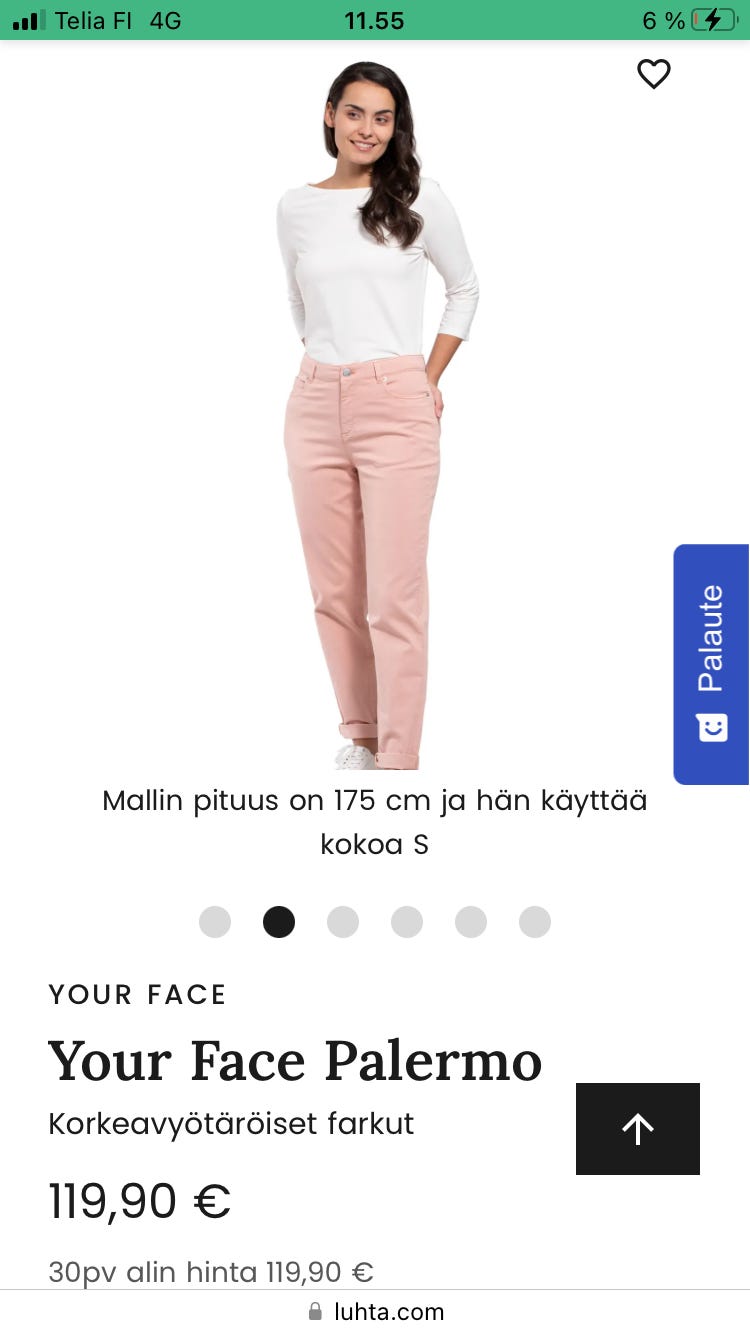Tap the smiley icon on Palaute tab
This screenshot has height=1334, width=750.
(x=711, y=728)
